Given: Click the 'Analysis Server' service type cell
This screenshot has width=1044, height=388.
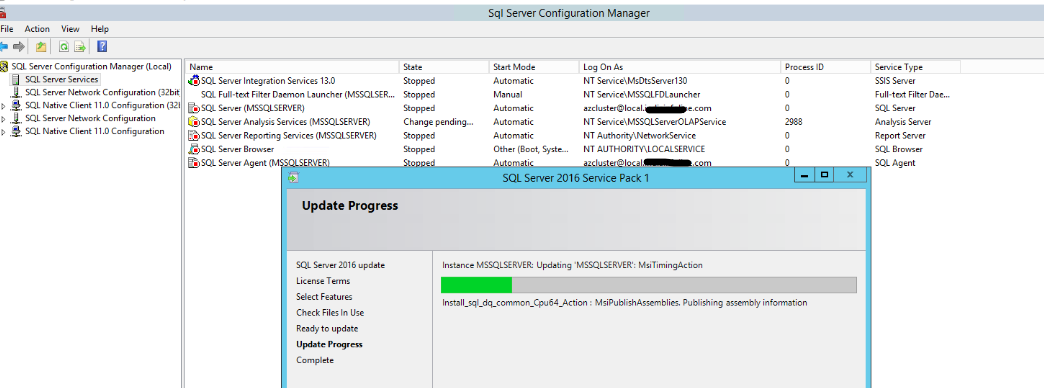Looking at the screenshot, I should click(903, 122).
